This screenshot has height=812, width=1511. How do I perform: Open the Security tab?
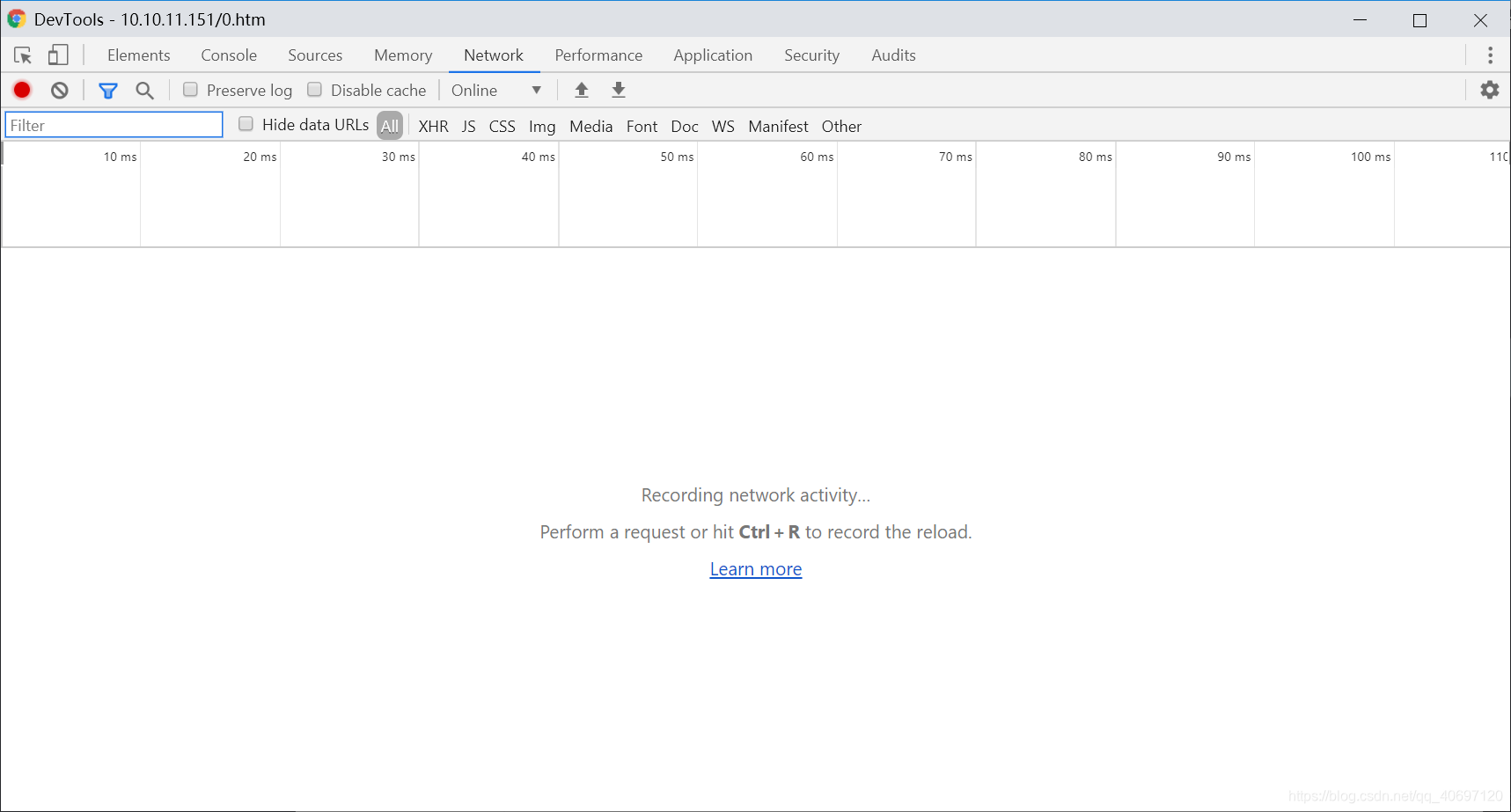[x=811, y=55]
